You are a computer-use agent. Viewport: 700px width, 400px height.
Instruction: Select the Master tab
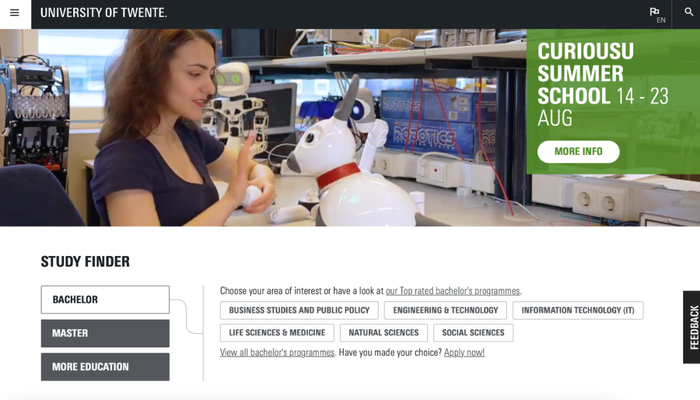tap(105, 333)
